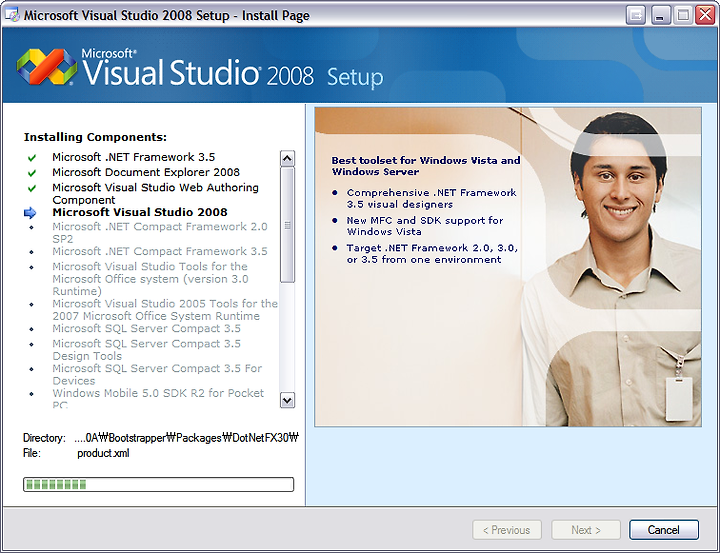This screenshot has width=720, height=553.
Task: Click the disabled Previous button
Action: pos(506,530)
